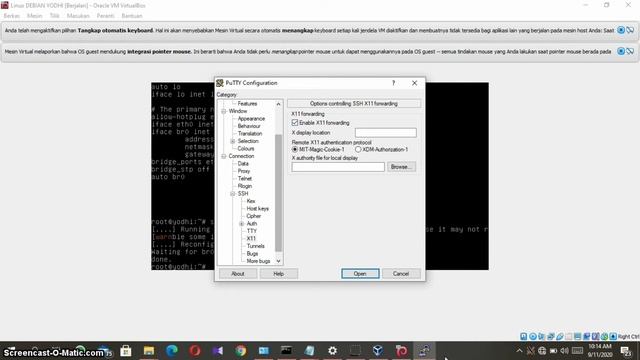Expand the Selection category node

pyautogui.click(x=233, y=141)
